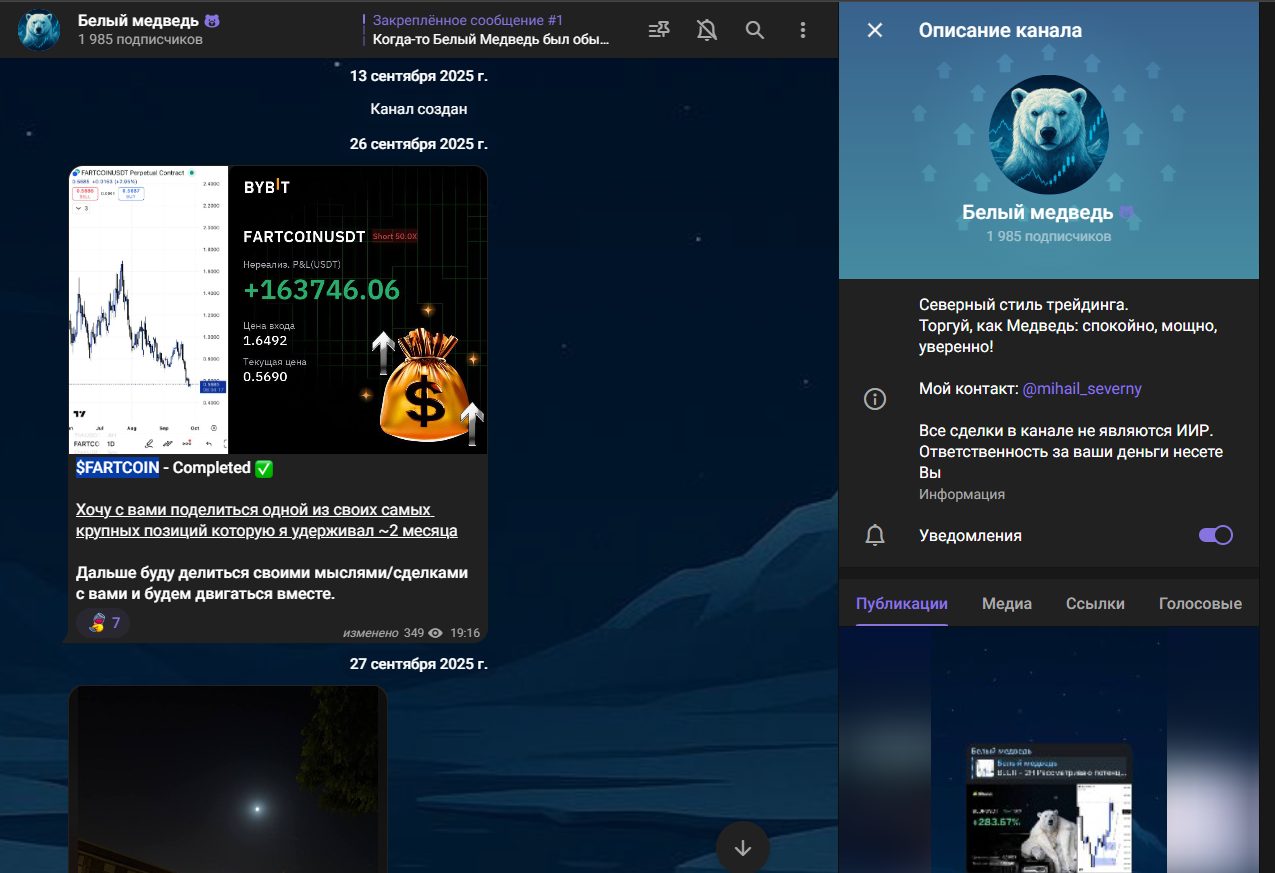Open the Голосовые tab
Screen dimensions: 1275x873
tap(1200, 603)
